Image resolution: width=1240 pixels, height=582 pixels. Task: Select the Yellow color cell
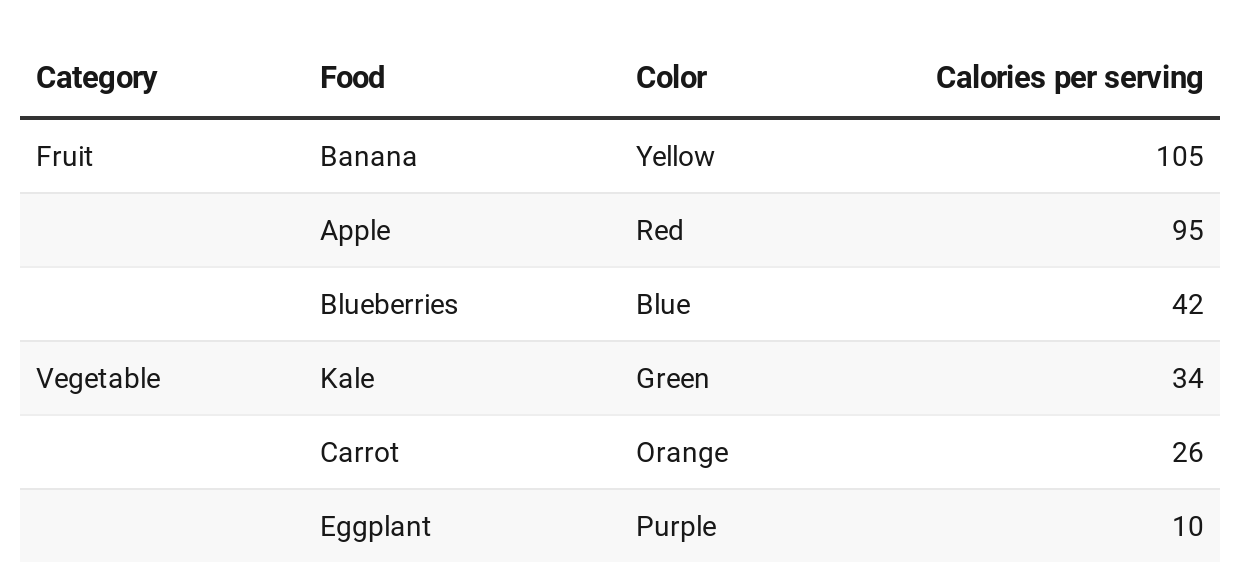(675, 157)
